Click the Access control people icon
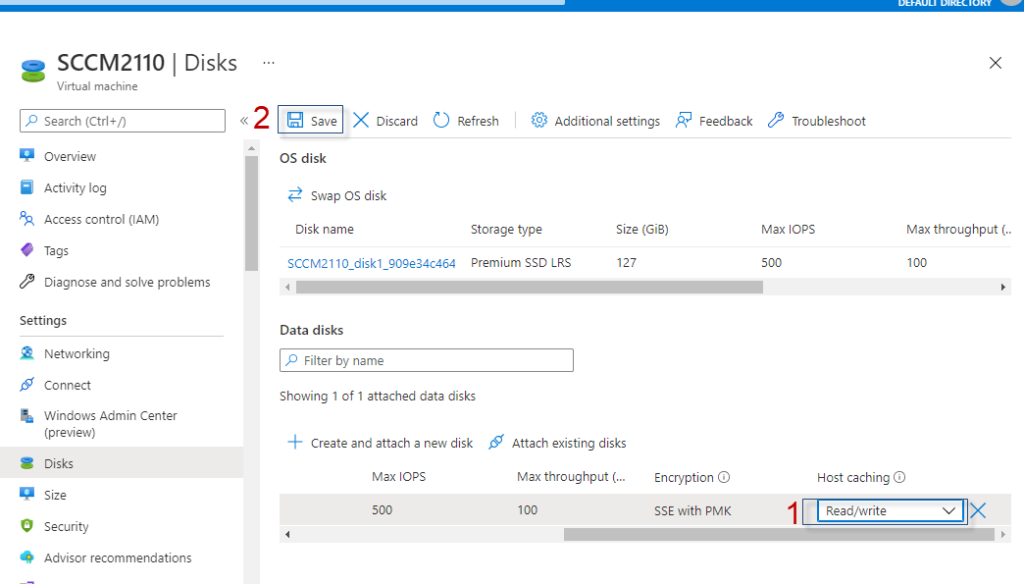 point(27,218)
